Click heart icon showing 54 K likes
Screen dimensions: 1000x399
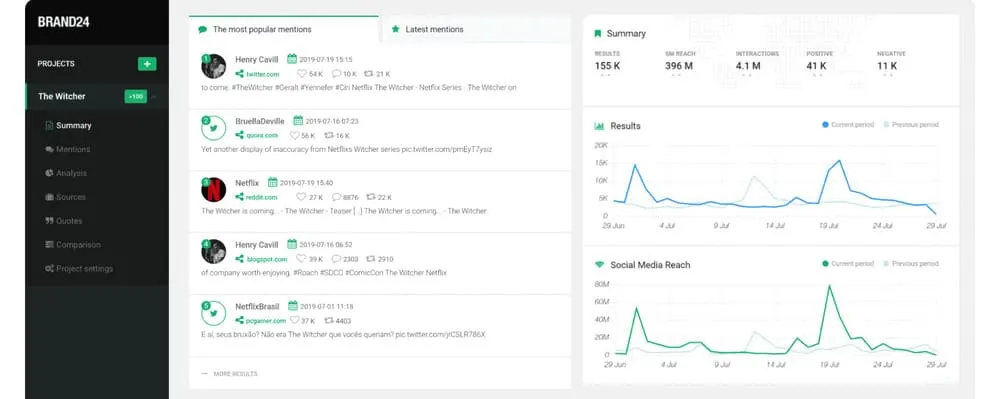click(302, 74)
